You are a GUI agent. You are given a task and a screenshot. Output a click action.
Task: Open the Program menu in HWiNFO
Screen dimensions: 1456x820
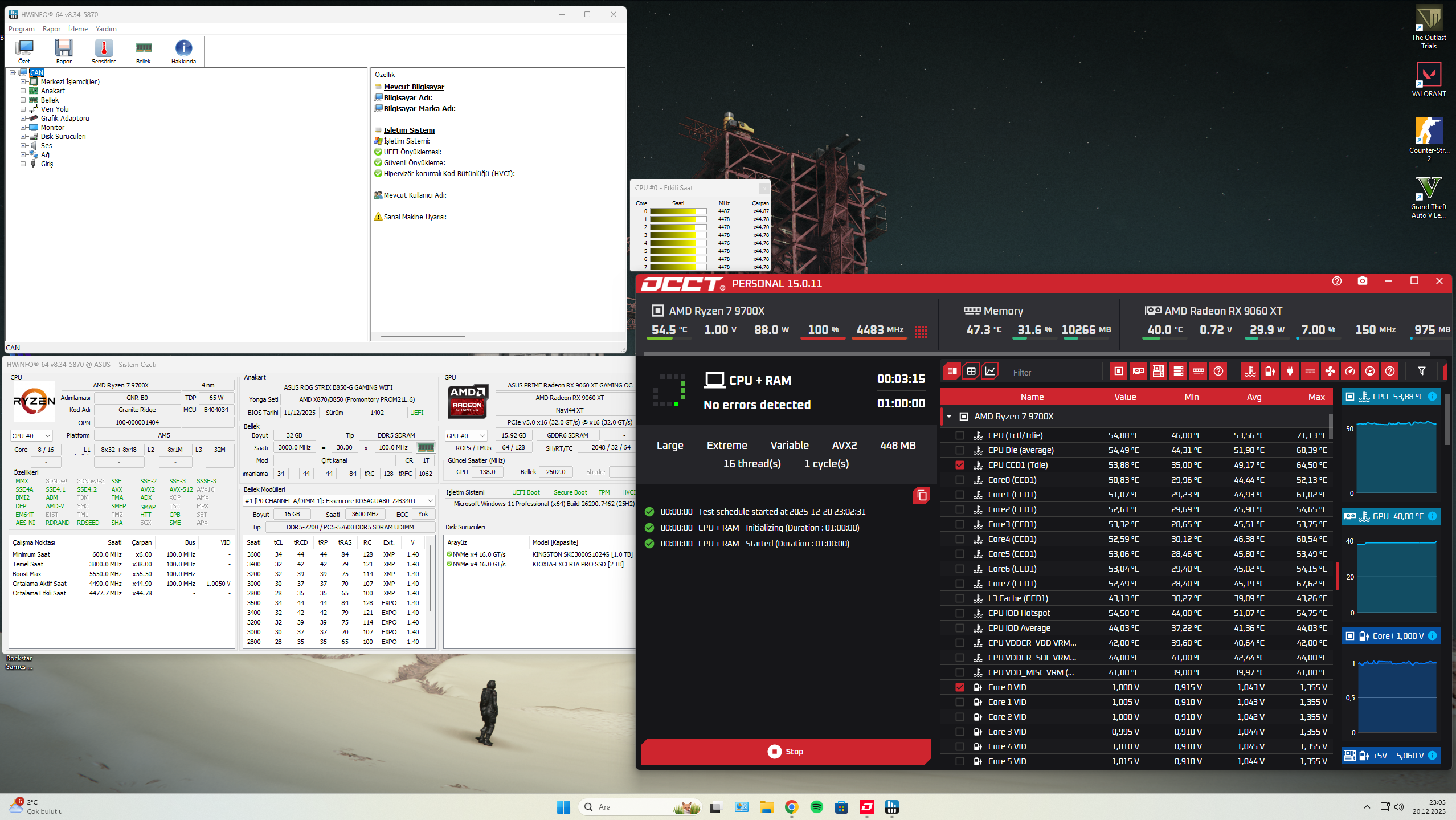22,29
